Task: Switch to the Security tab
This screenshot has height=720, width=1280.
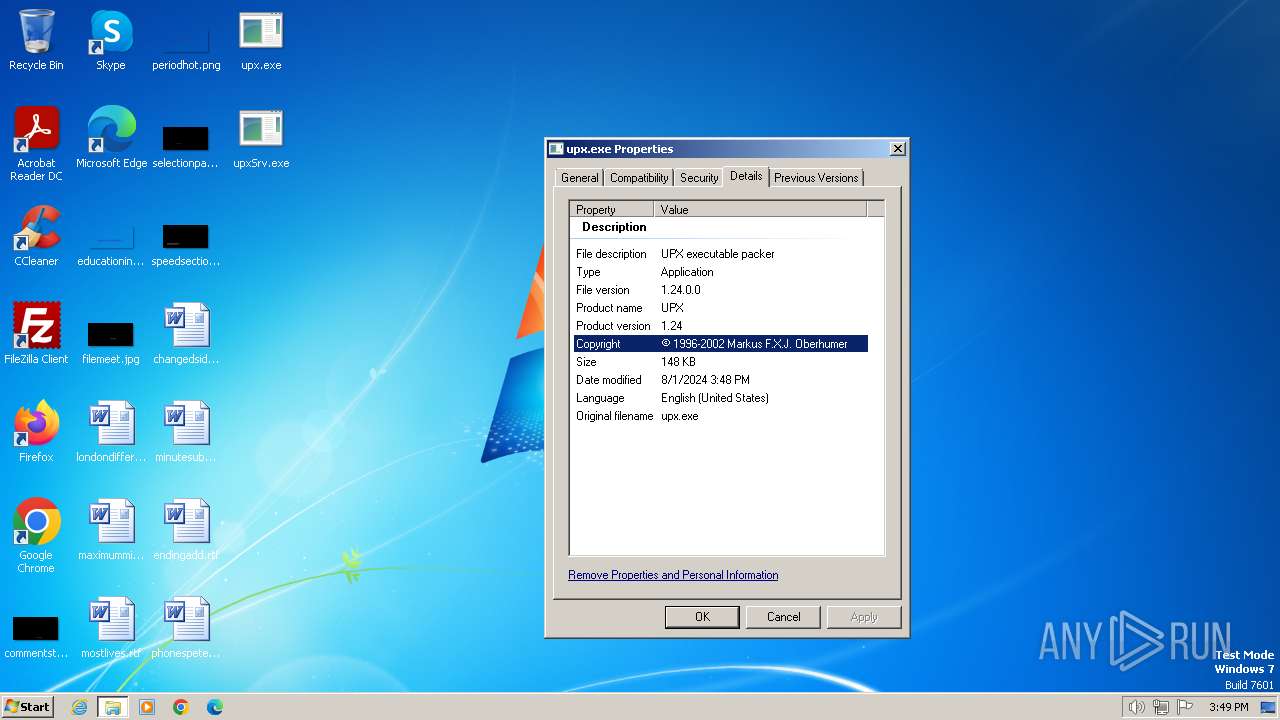Action: tap(699, 178)
